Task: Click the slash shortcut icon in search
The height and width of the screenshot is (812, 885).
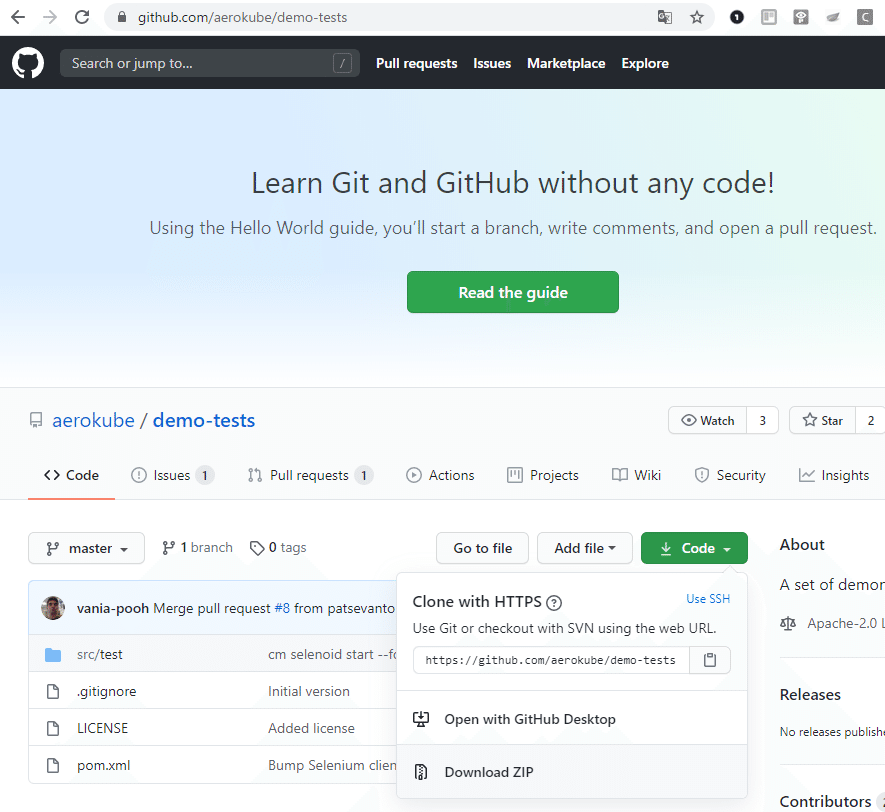Action: coord(342,63)
